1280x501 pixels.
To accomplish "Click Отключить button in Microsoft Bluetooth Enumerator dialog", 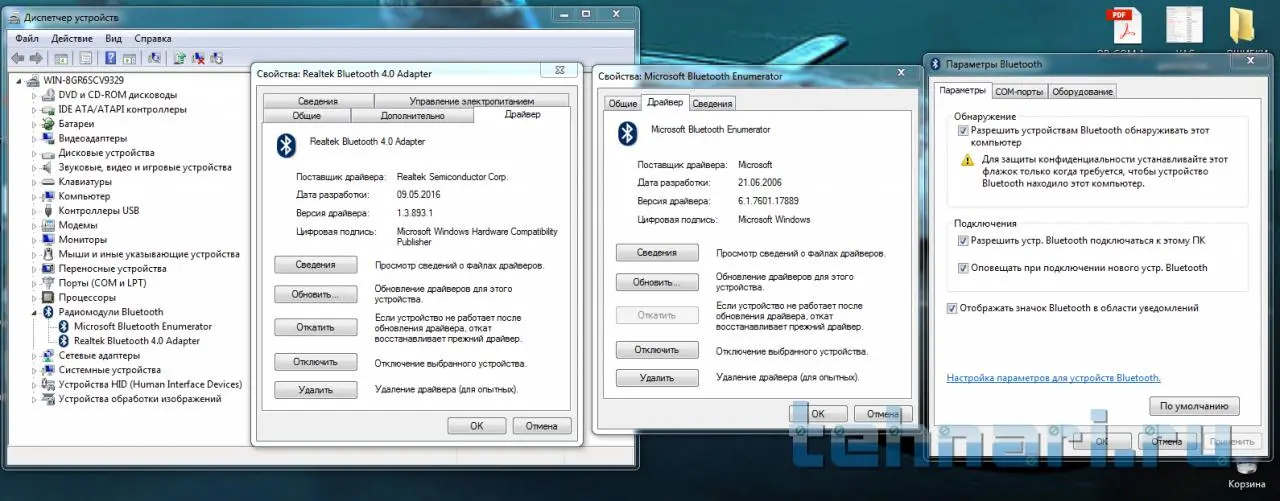I will 656,350.
